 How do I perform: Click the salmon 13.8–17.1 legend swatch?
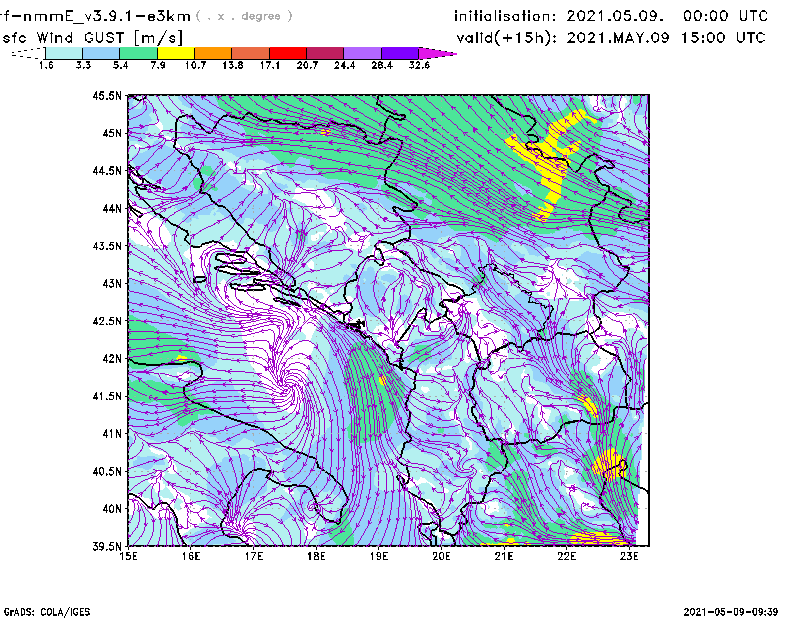[251, 53]
